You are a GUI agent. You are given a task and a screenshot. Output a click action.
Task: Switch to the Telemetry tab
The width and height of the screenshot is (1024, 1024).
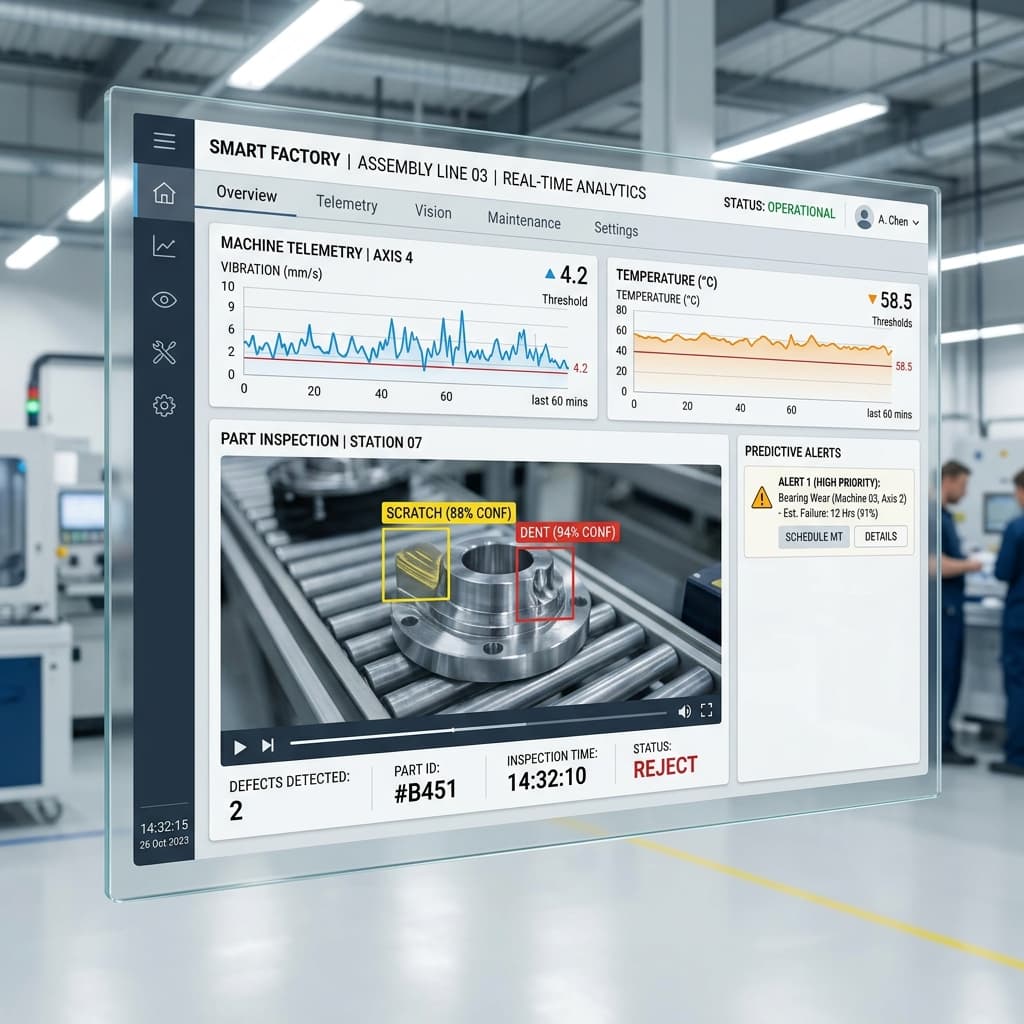[347, 204]
